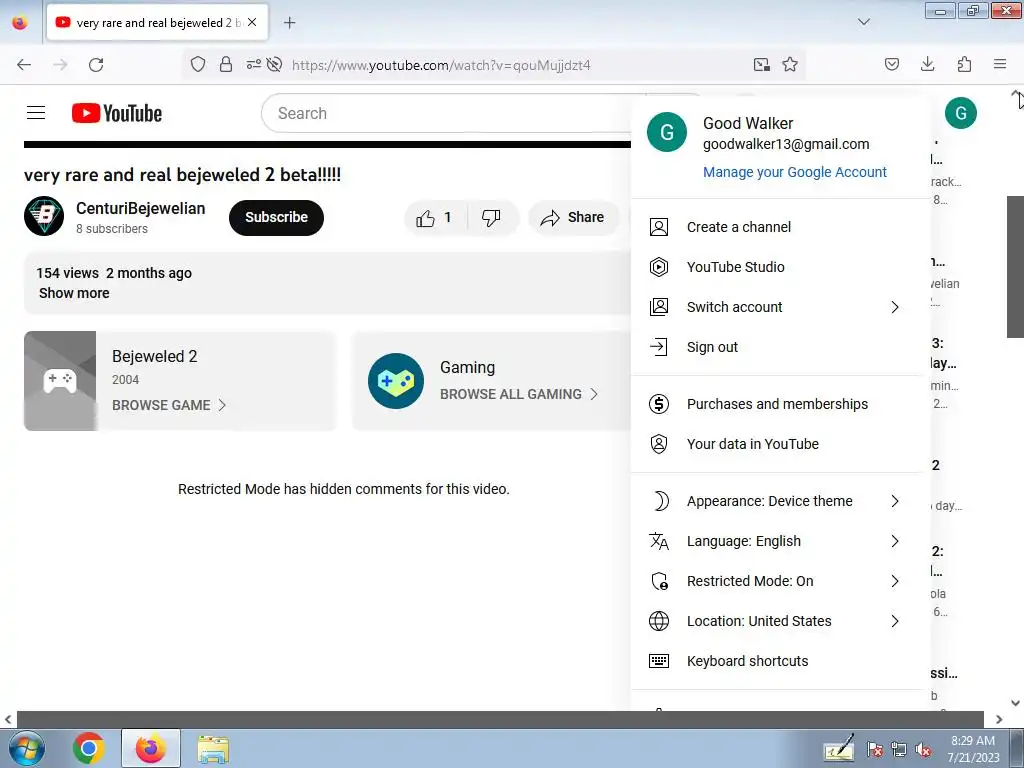Click the YouTube Studio hexagon icon

[659, 267]
